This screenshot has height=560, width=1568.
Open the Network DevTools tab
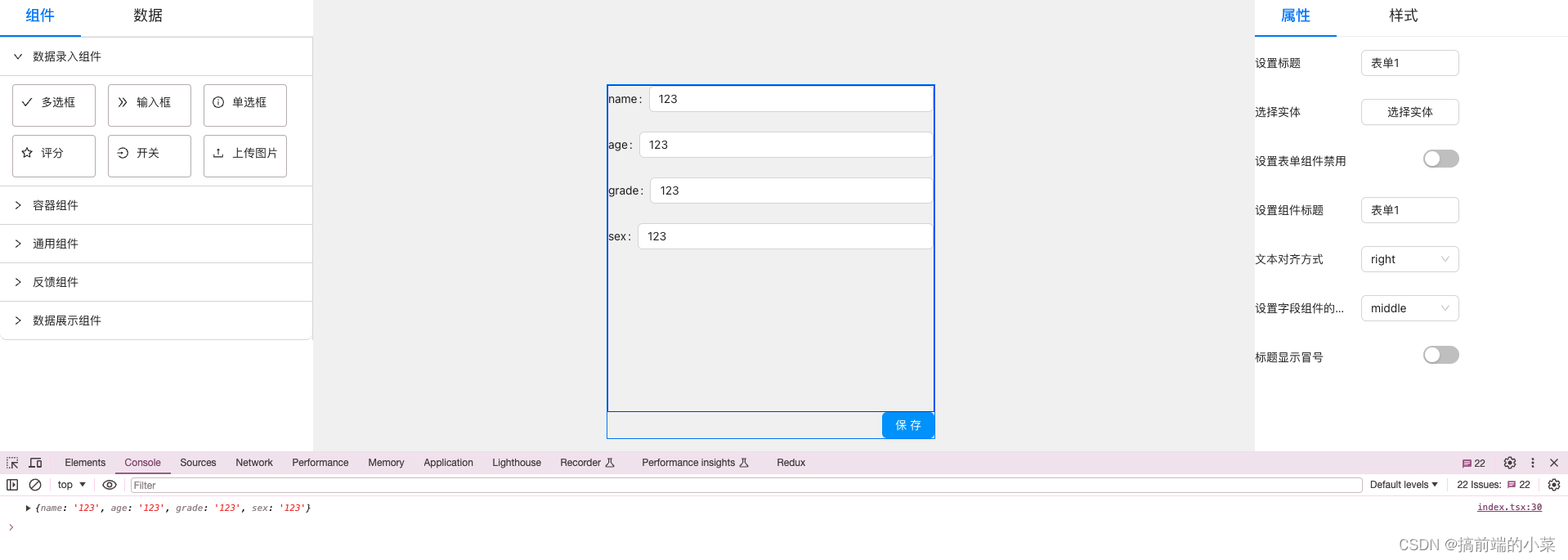point(254,463)
